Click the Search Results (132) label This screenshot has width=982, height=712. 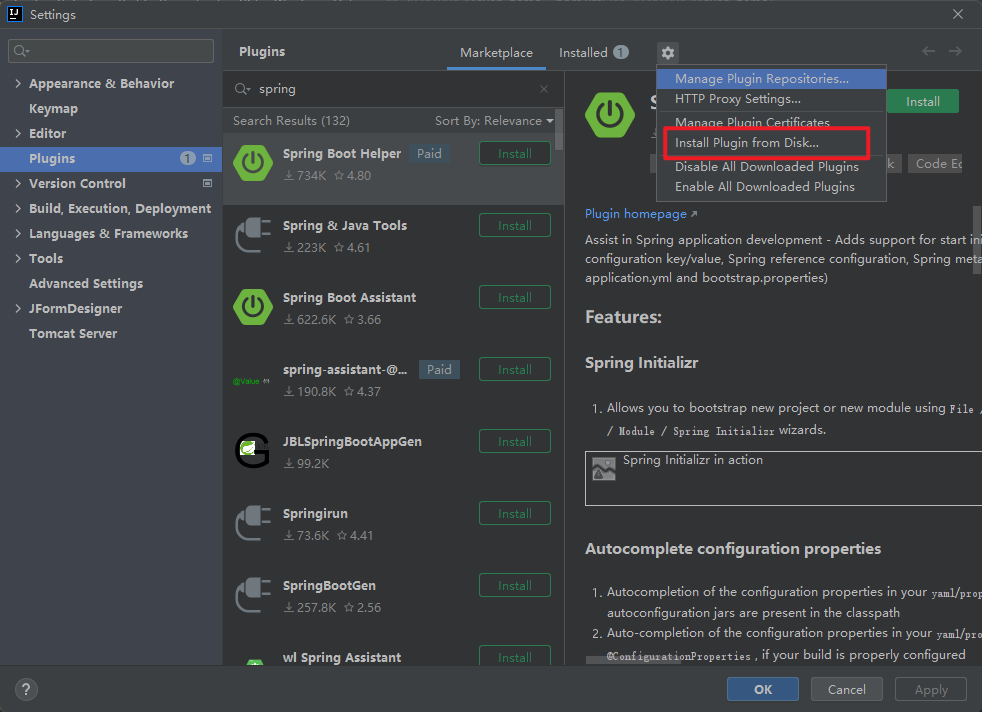pos(291,121)
